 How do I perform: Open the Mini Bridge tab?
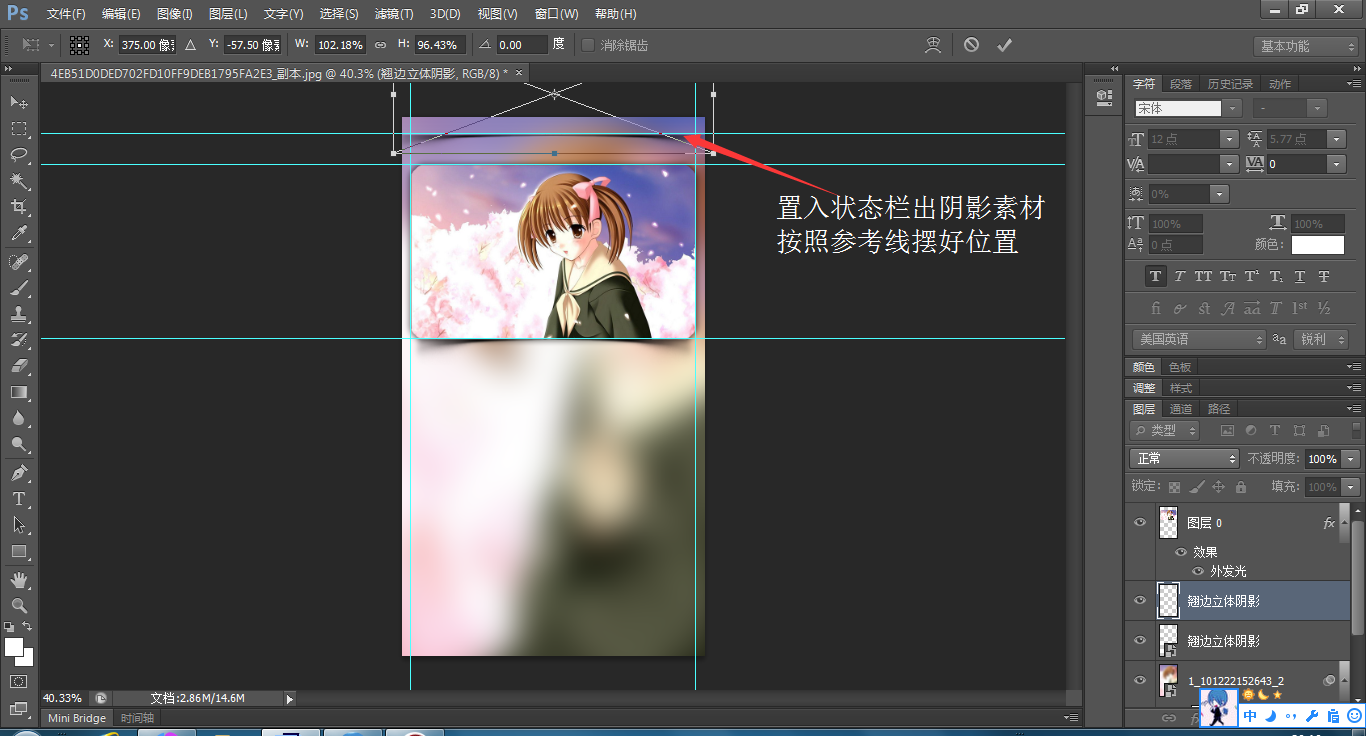click(x=77, y=718)
